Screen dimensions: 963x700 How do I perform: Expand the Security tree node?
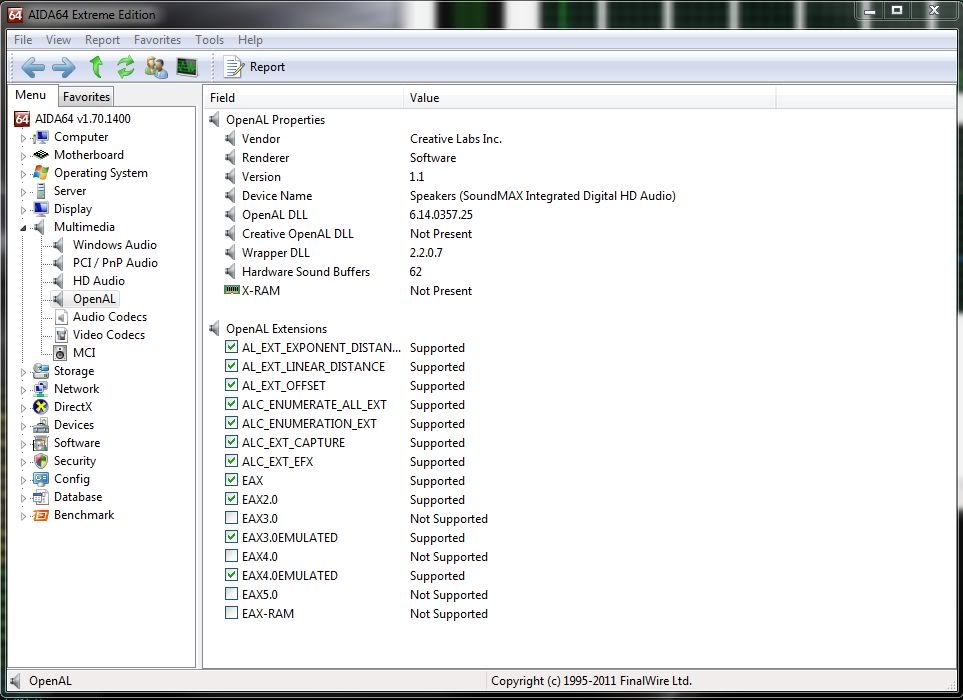pos(23,462)
